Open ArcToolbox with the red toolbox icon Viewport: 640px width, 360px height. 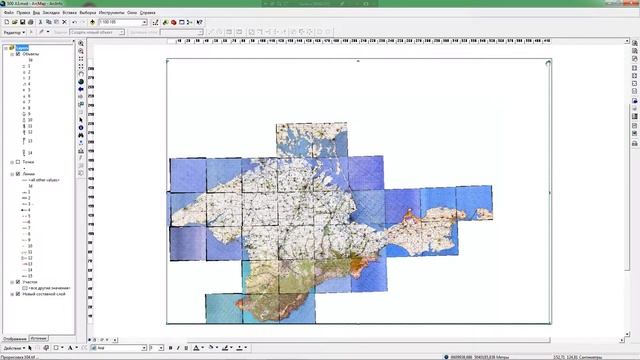click(x=173, y=22)
